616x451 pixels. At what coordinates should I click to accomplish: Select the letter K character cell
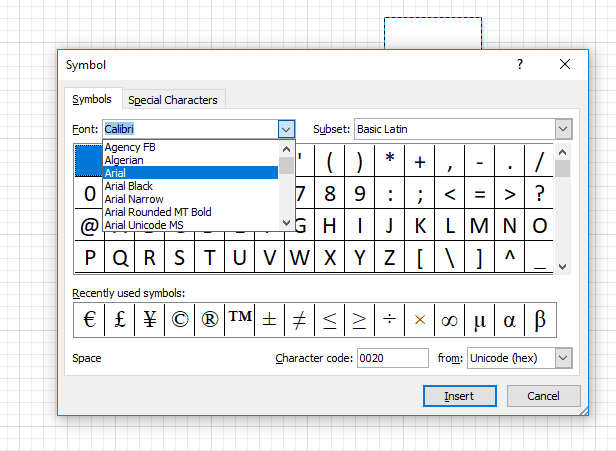coord(420,225)
